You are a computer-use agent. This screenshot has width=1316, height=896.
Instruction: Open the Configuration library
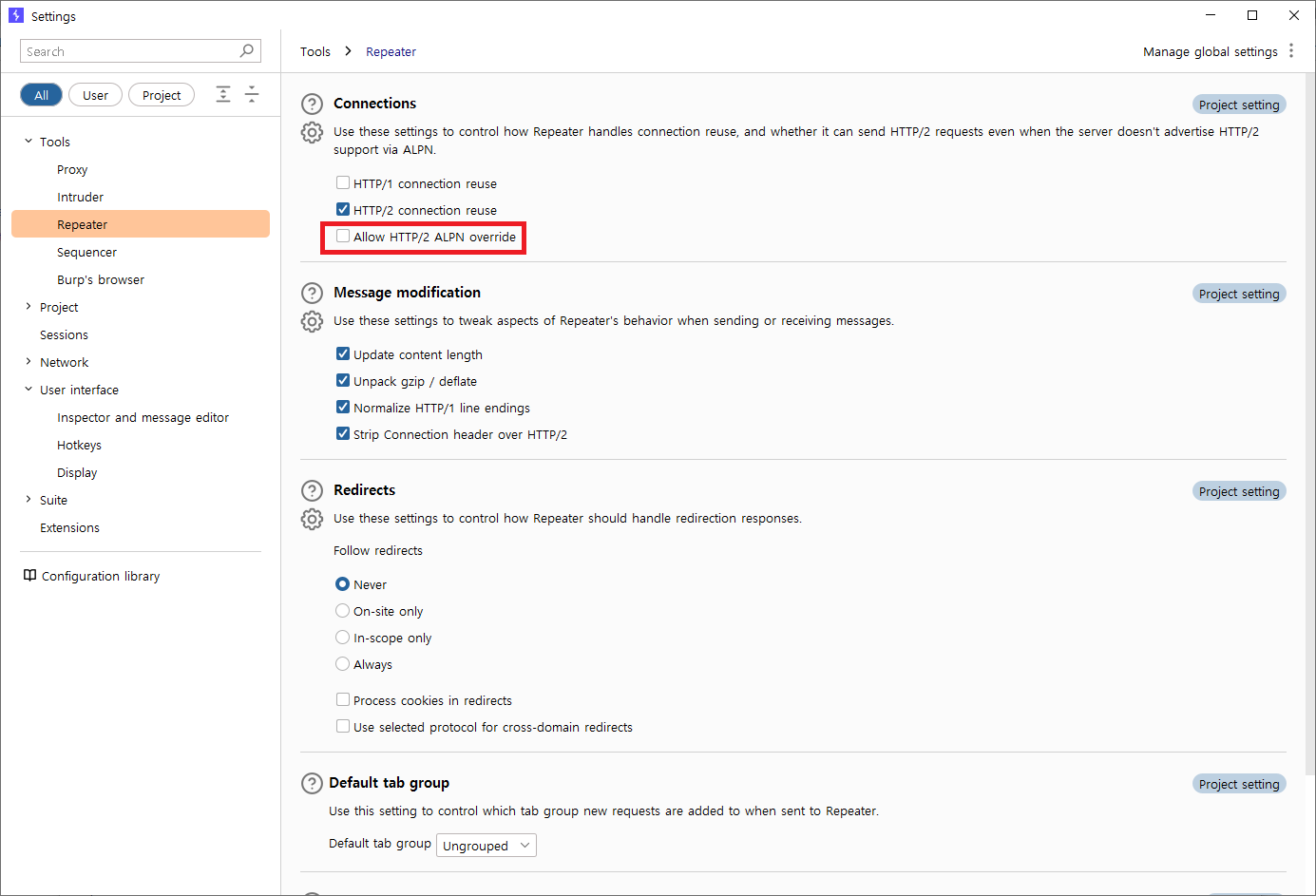tap(101, 576)
